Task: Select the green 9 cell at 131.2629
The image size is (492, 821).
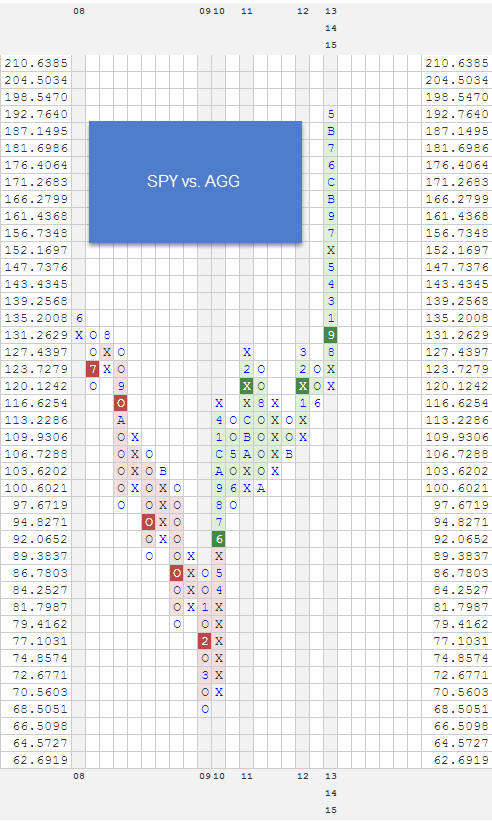Action: tap(331, 335)
